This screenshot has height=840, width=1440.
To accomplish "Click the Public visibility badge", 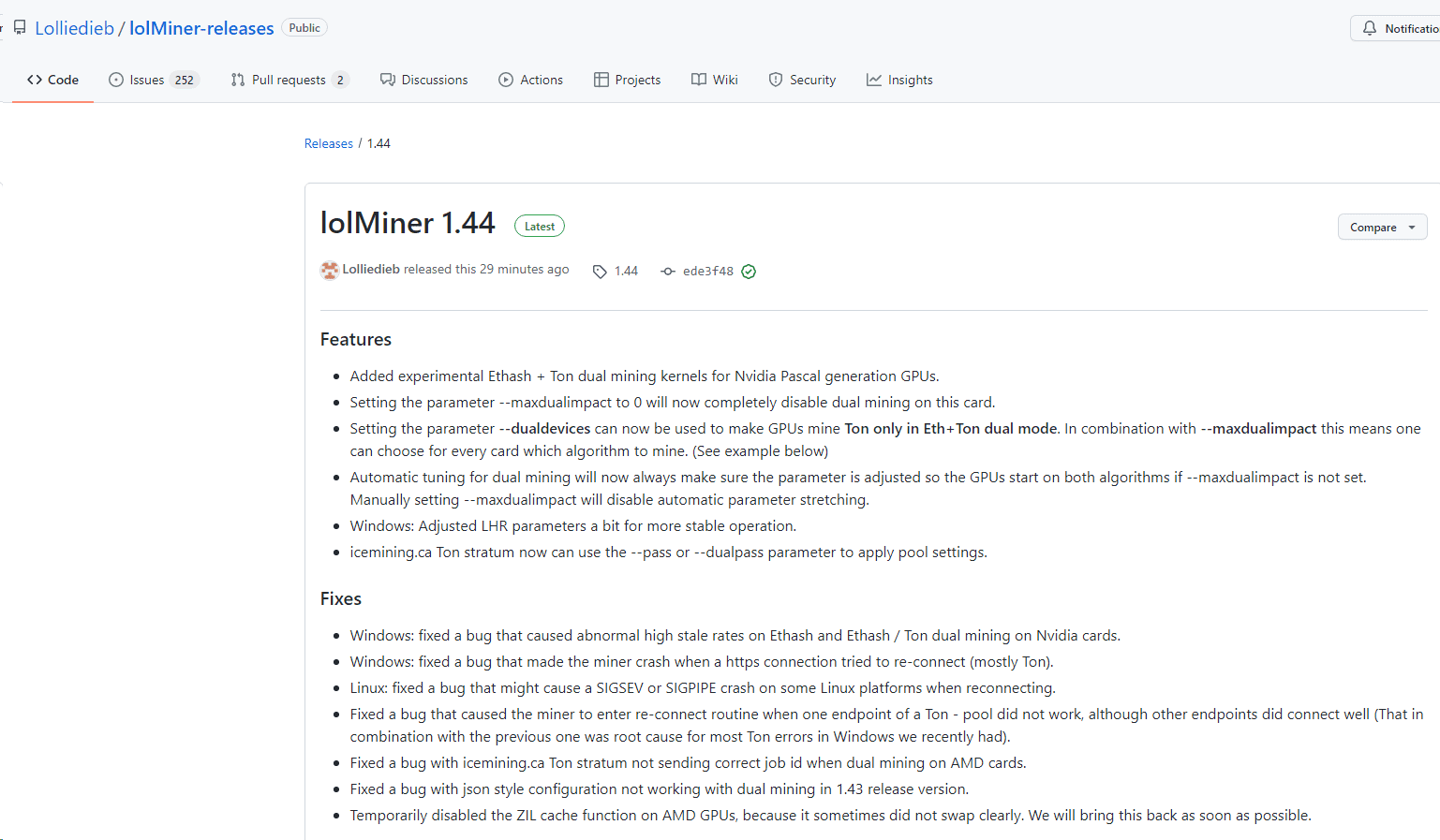I will click(304, 28).
